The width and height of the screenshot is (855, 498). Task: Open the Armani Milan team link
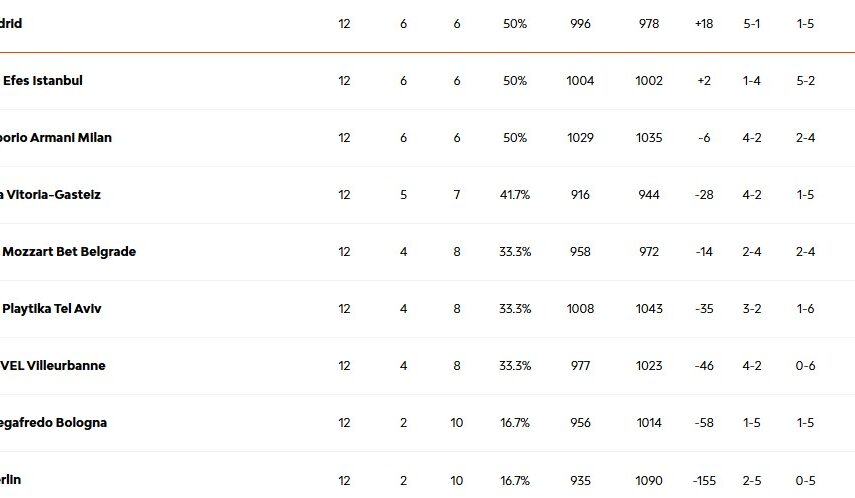(x=56, y=138)
